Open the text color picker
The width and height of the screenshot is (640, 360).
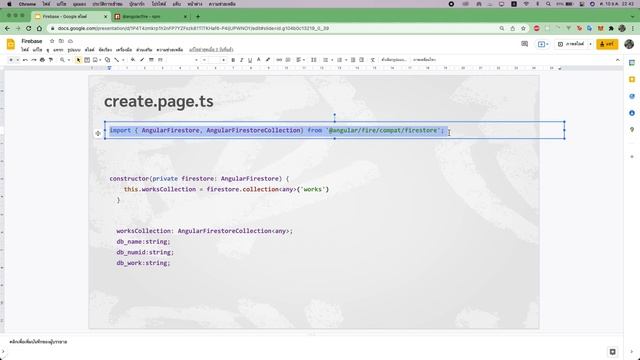258,60
